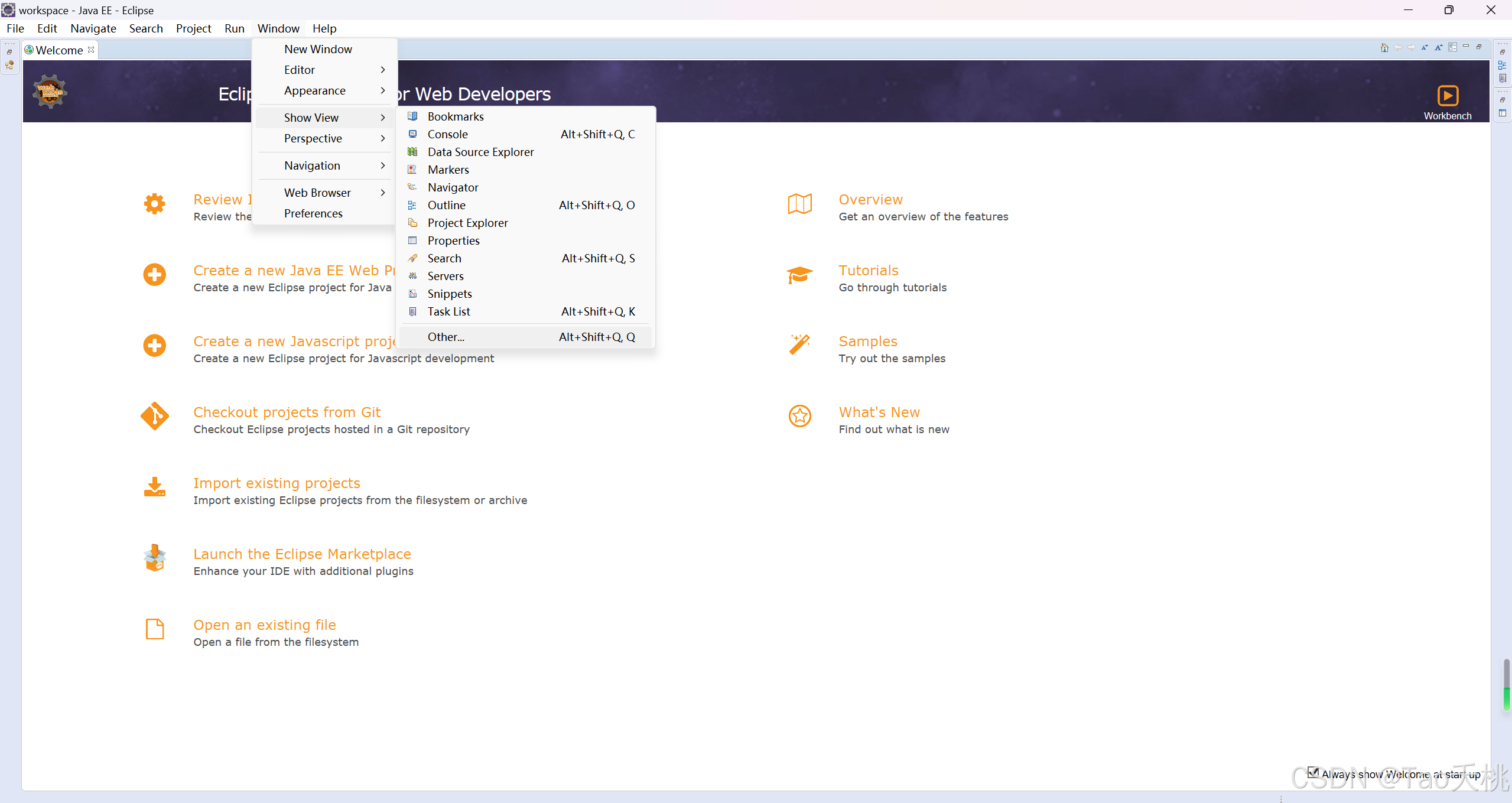Viewport: 1512px width, 803px height.
Task: Click the What's New link
Action: tap(879, 412)
